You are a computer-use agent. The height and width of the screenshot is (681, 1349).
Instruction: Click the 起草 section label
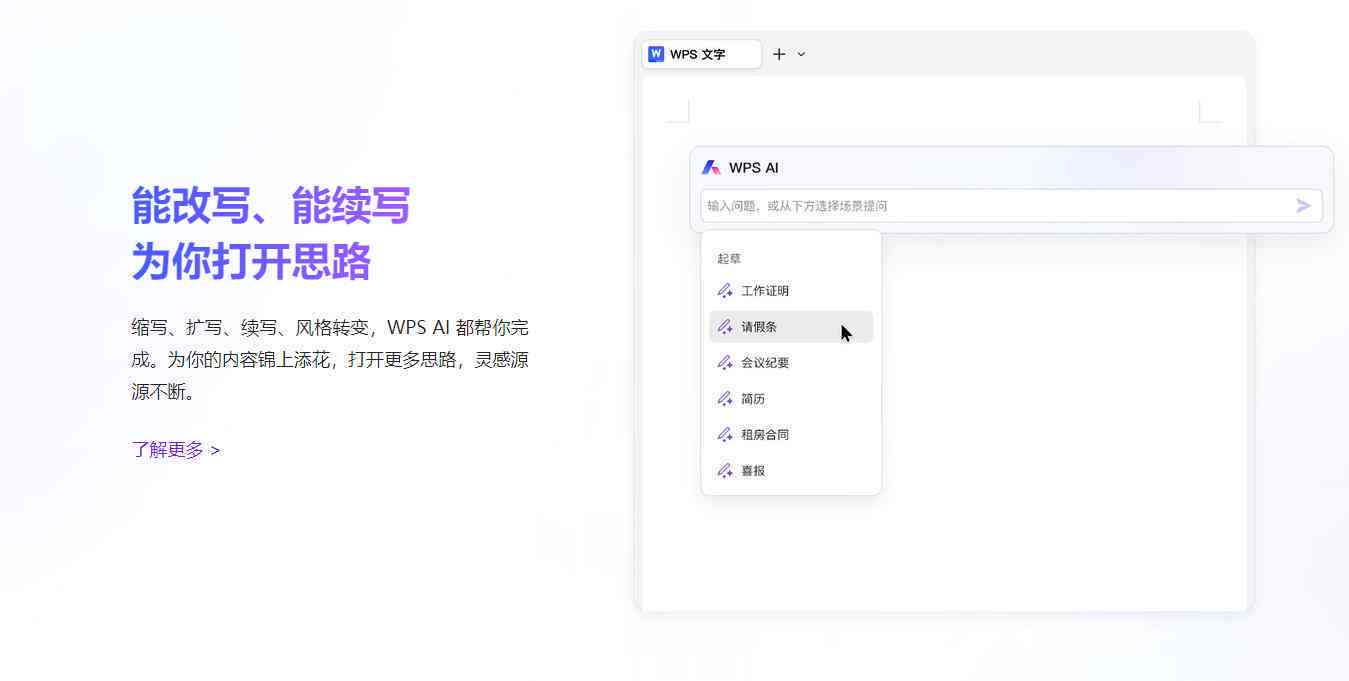[729, 259]
